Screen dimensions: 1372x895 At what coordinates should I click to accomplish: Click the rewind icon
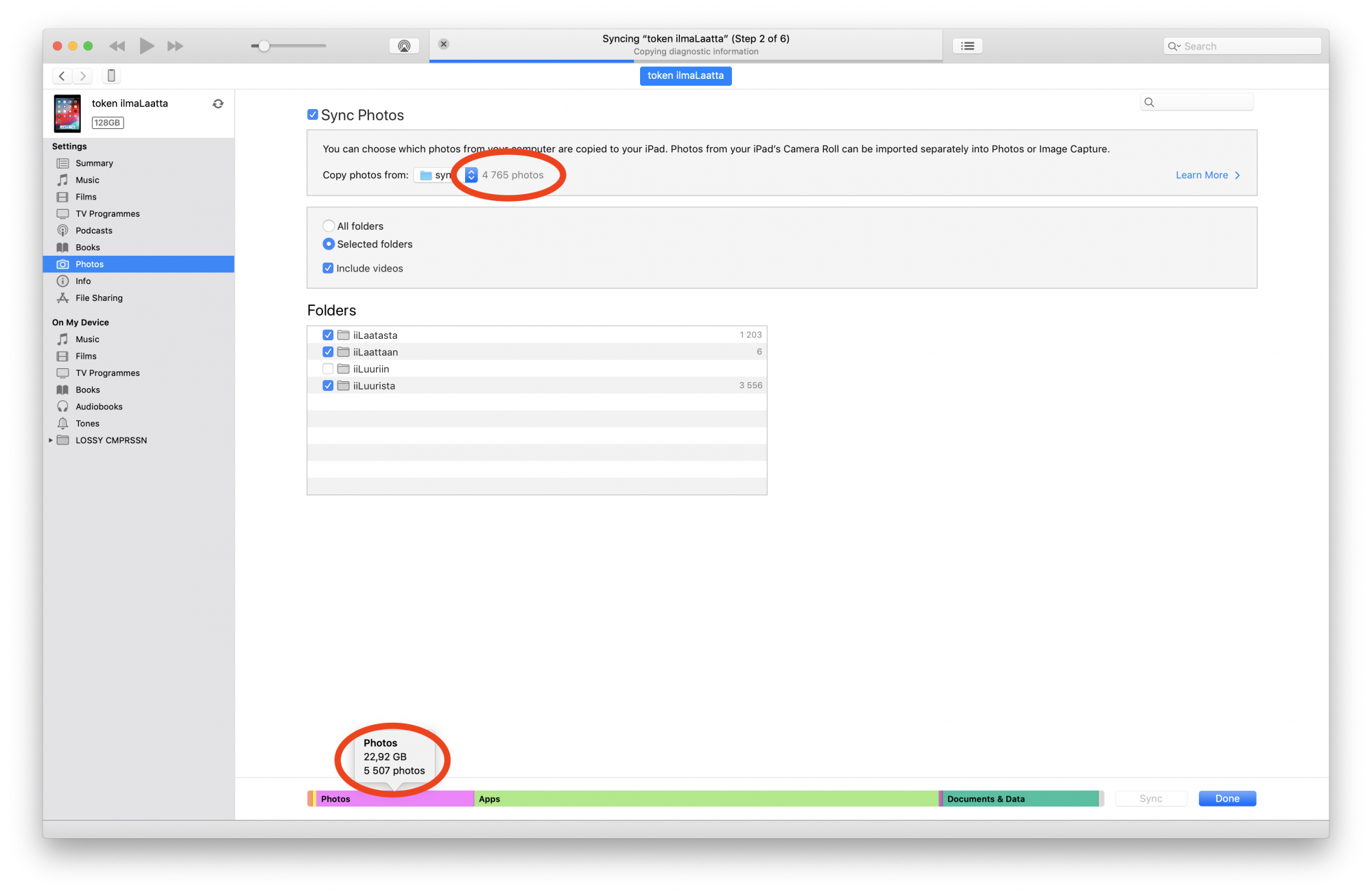click(x=117, y=46)
